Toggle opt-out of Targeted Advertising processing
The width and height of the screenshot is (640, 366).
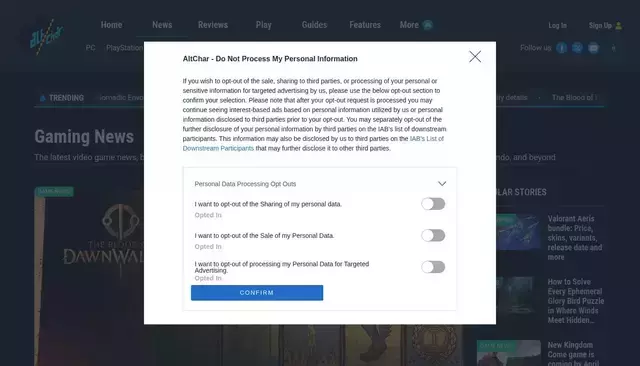[433, 267]
